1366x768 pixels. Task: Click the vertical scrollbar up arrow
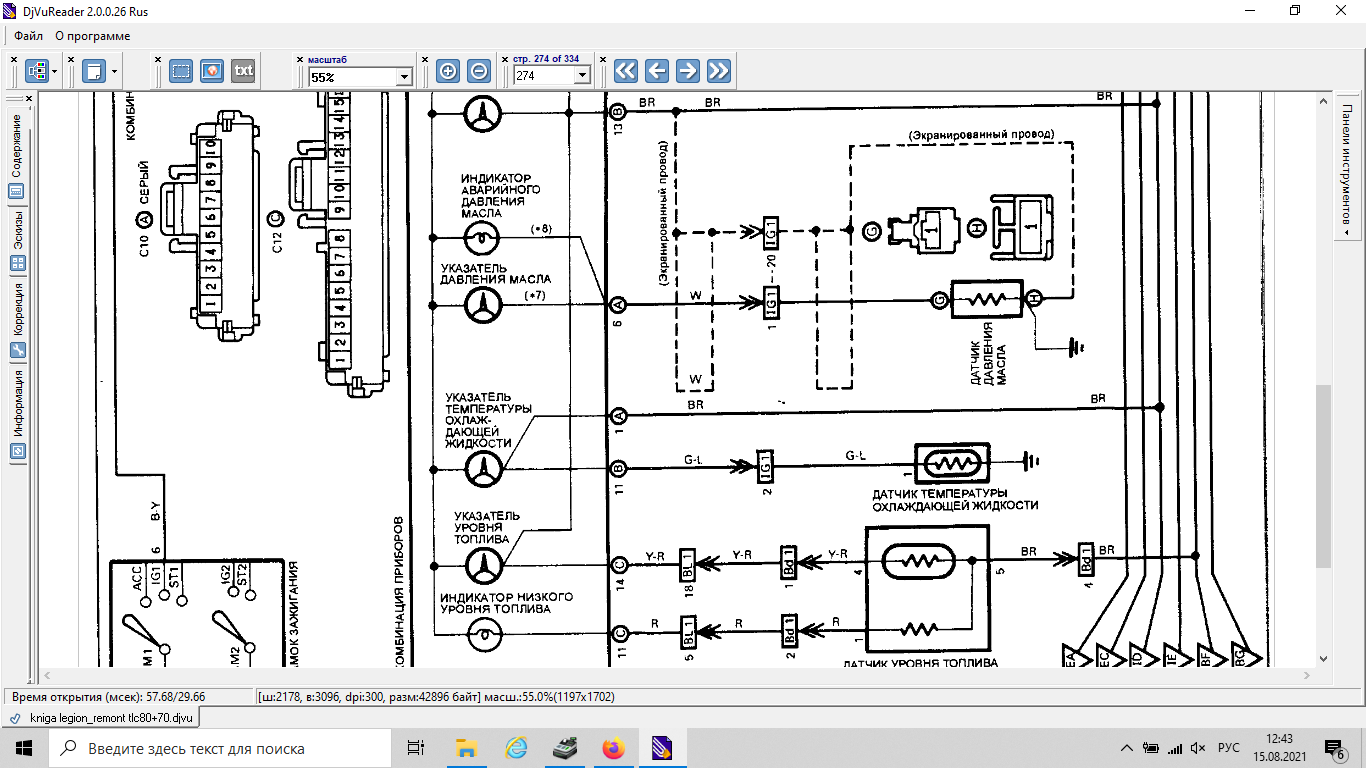[x=1324, y=99]
